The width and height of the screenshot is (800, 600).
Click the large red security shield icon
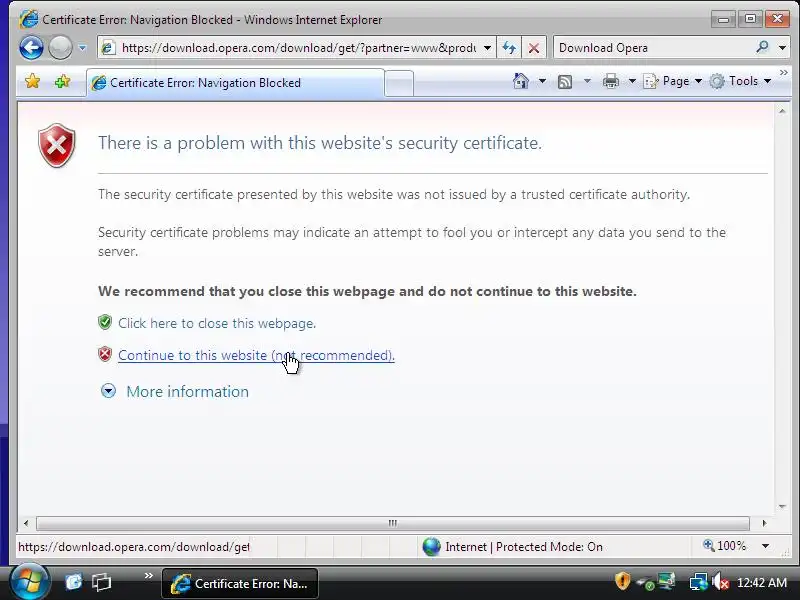57,145
